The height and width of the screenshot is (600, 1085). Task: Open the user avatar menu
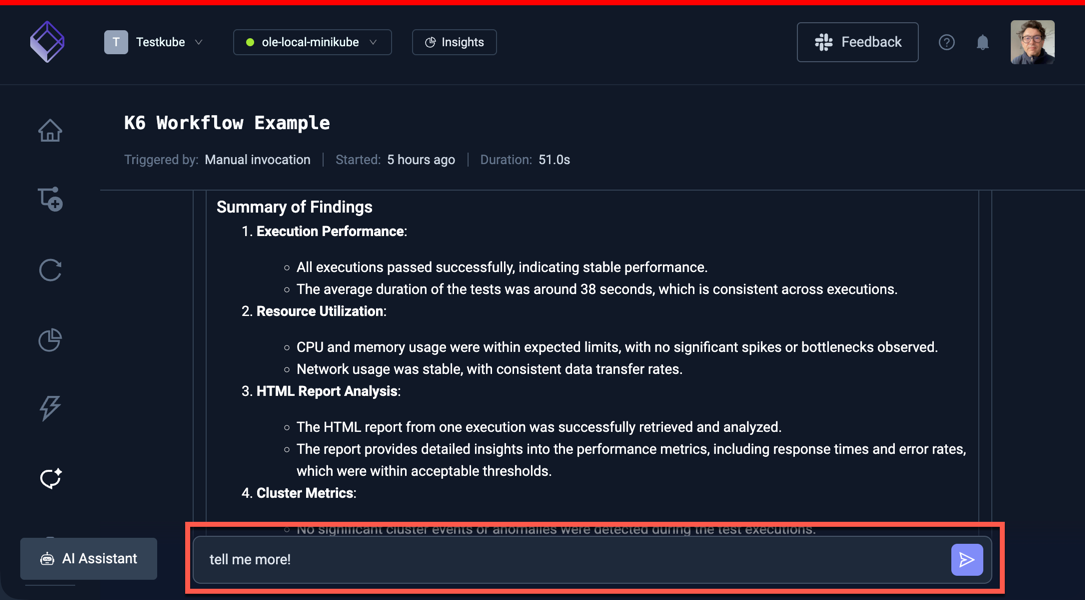pos(1032,42)
